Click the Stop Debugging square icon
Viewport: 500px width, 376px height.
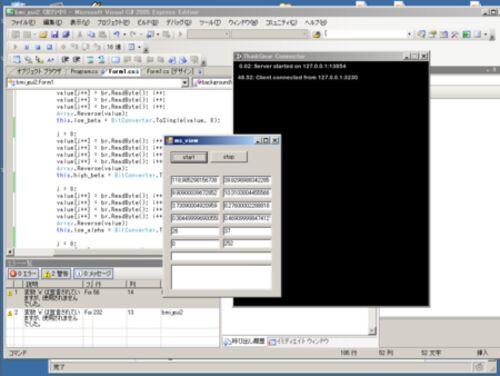click(x=38, y=47)
